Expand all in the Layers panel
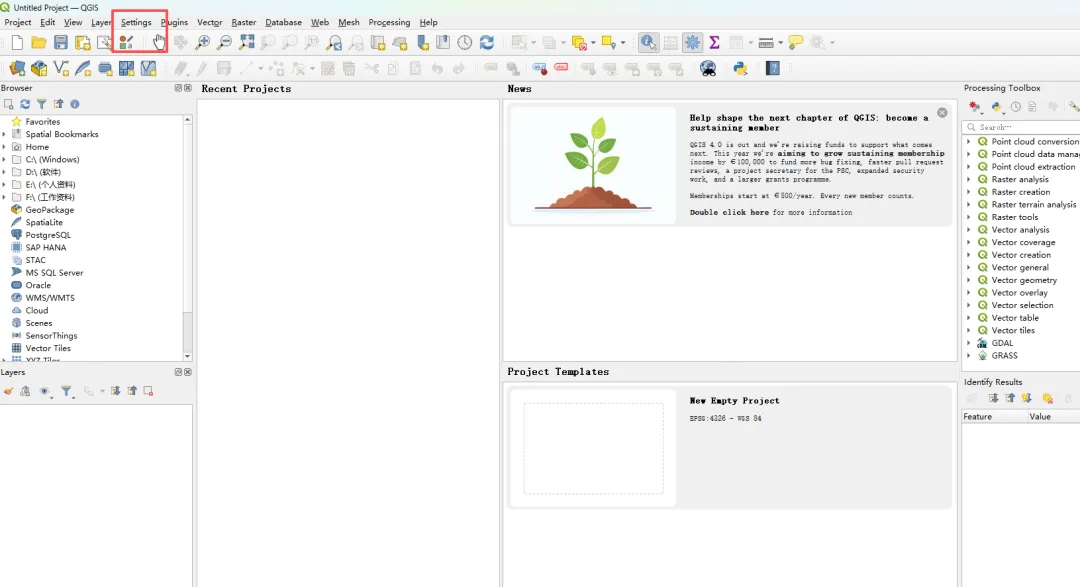Viewport: 1080px width, 587px height. [x=115, y=391]
